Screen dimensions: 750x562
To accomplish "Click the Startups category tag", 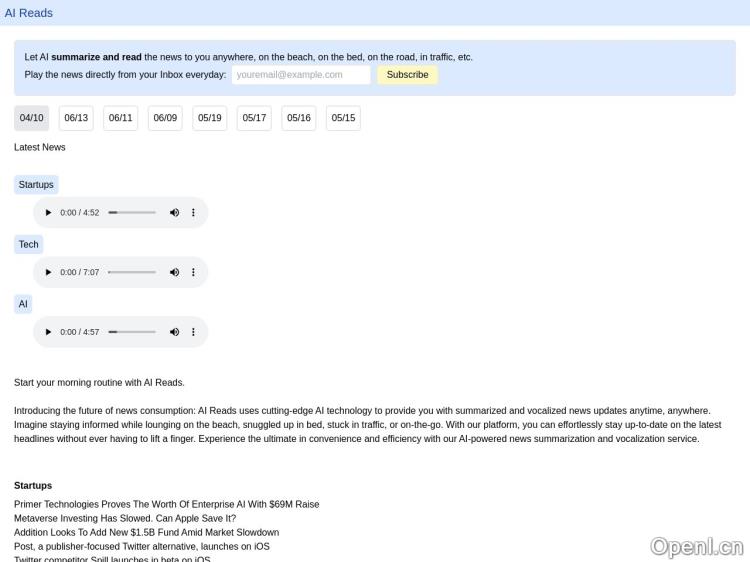I will pyautogui.click(x=36, y=185).
